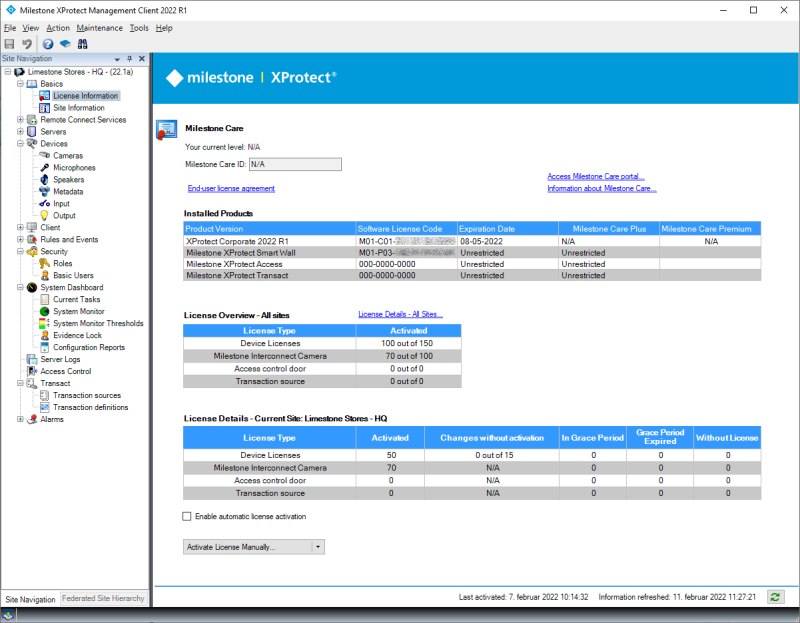Click the Save toolbar icon
This screenshot has height=623, width=800.
[x=9, y=44]
